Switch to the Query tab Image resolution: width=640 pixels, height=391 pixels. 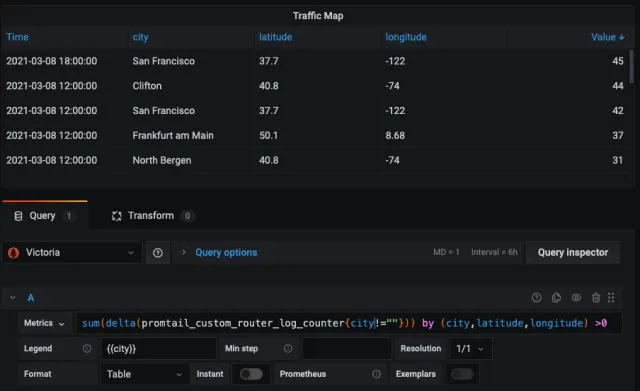(x=45, y=215)
